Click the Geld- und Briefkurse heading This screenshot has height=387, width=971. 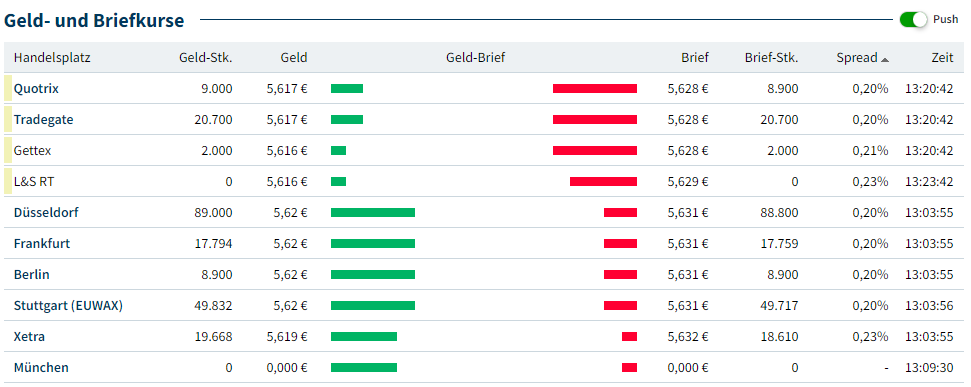click(94, 20)
